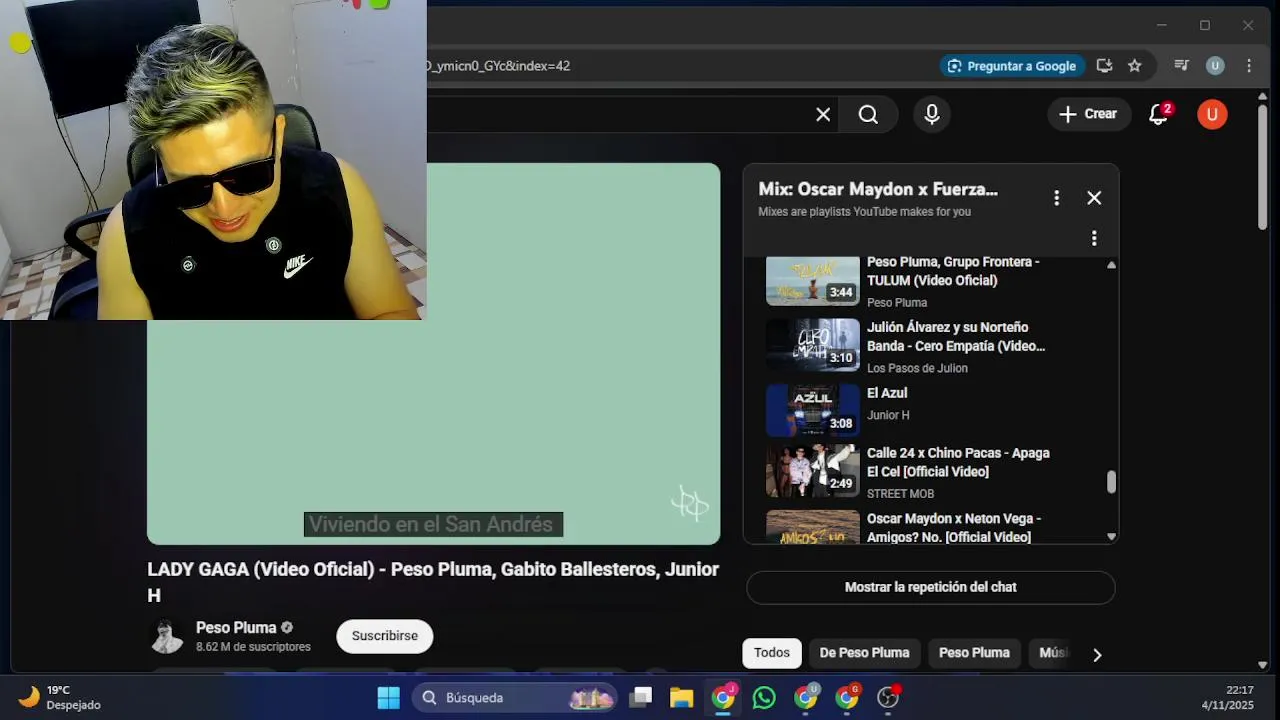1280x720 pixels.
Task: Start voice search with the microphone
Action: pyautogui.click(x=932, y=115)
